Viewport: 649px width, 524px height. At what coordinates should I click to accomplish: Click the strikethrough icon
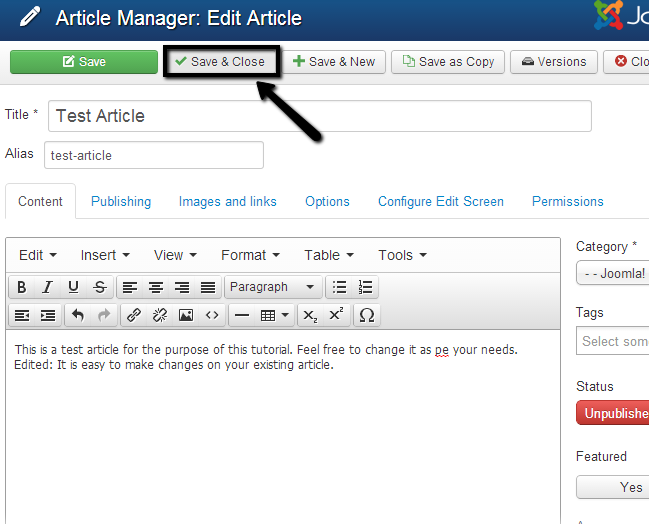99,287
